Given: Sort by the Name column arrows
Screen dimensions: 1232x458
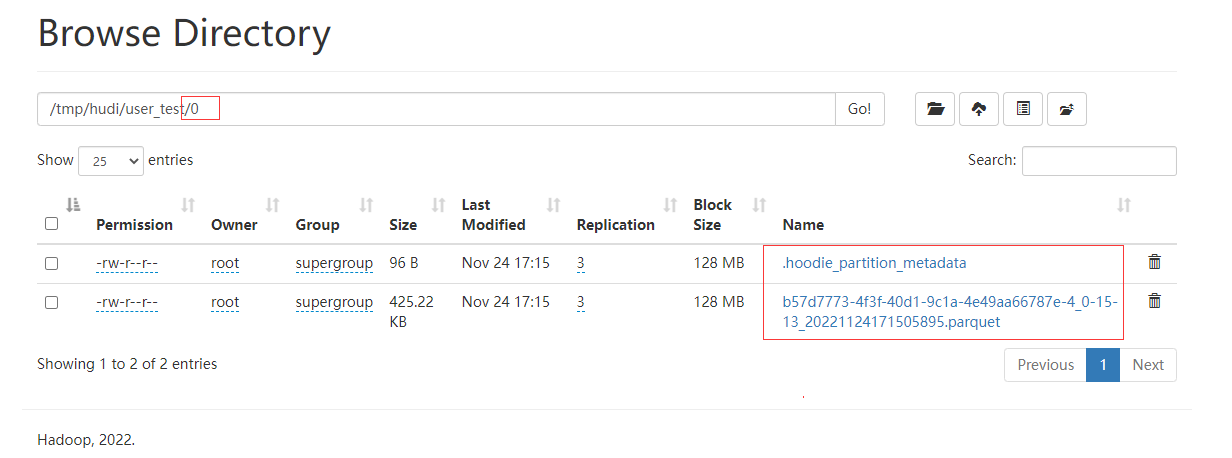Looking at the screenshot, I should point(1124,205).
